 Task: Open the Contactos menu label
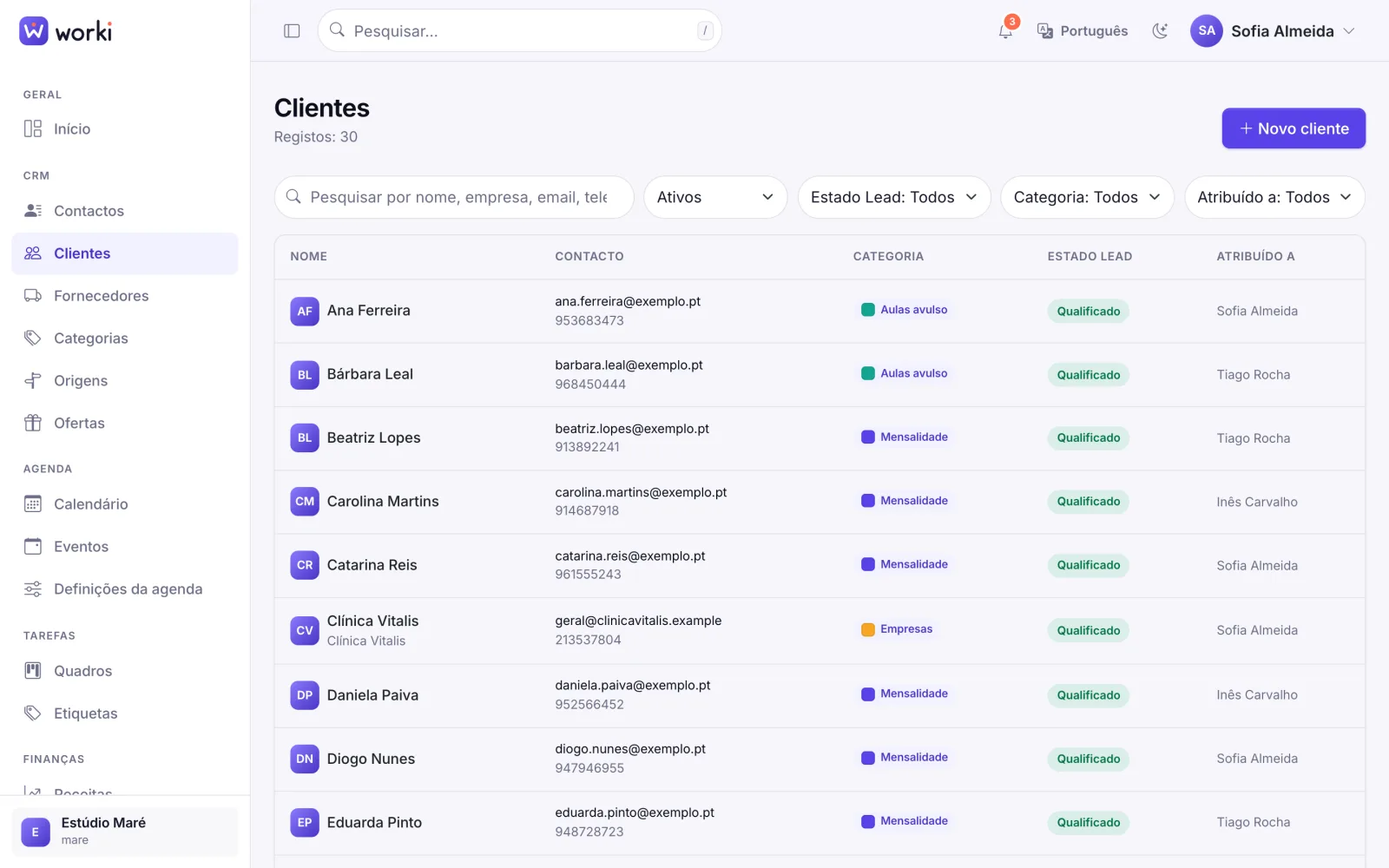pyautogui.click(x=89, y=211)
